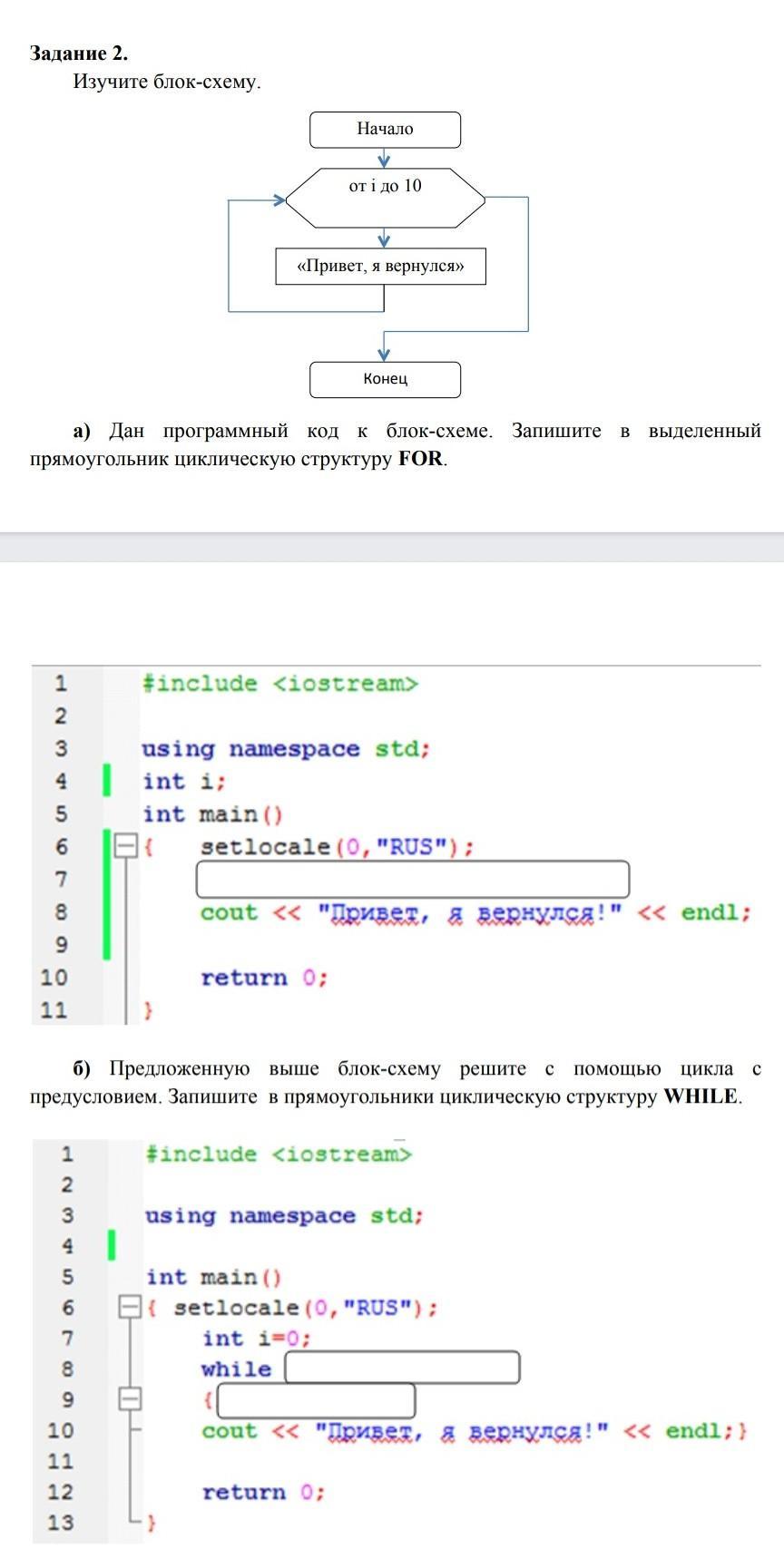
Task: Collapse the fold marker on line 6 of WHILE listing
Action: (131, 1308)
